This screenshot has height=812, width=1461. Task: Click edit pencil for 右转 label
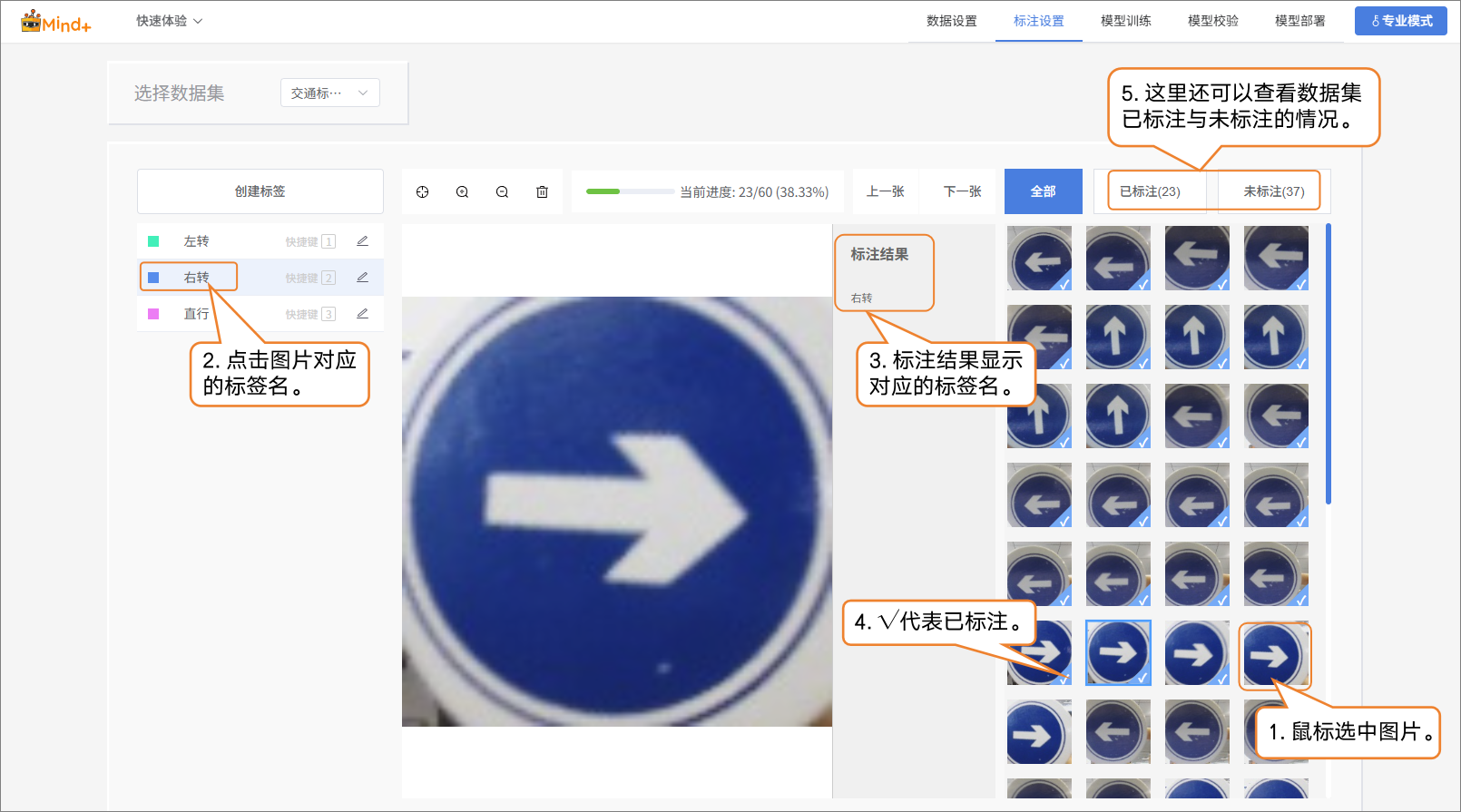(362, 278)
